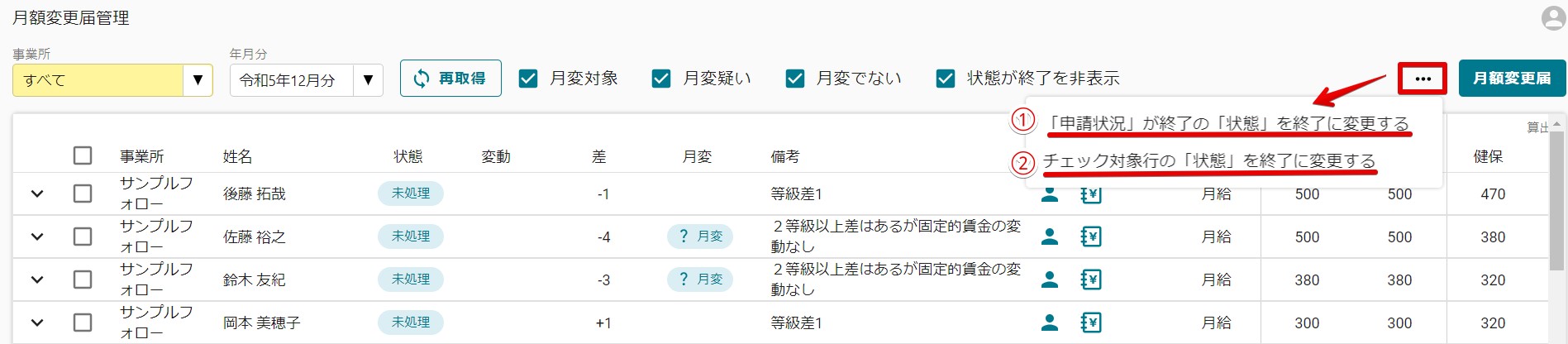Click the ? 月変 badge for 鈴木 友紀
This screenshot has width=1568, height=344.
pyautogui.click(x=700, y=279)
